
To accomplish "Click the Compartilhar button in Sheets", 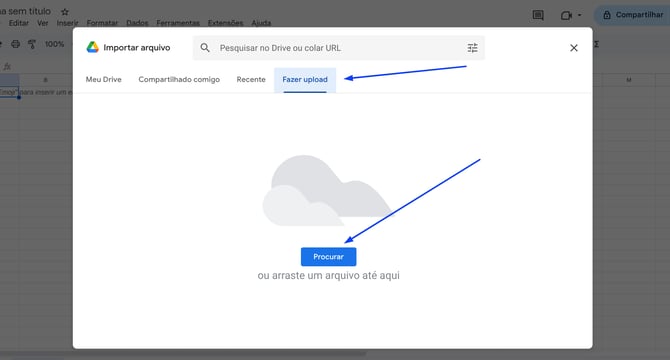I will click(633, 15).
